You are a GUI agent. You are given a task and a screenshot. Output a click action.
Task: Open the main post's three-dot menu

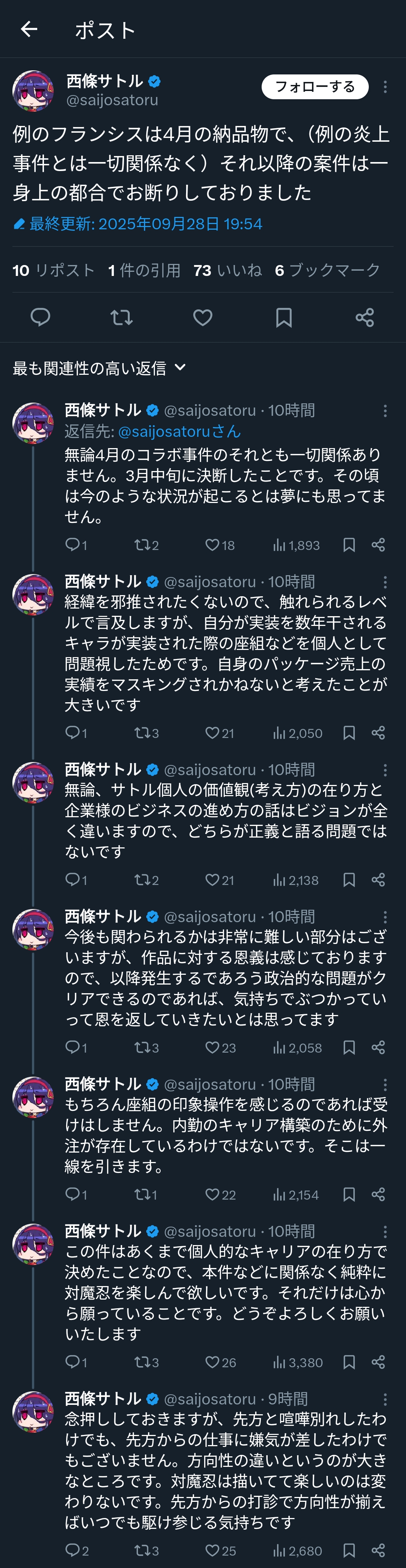pos(385,87)
